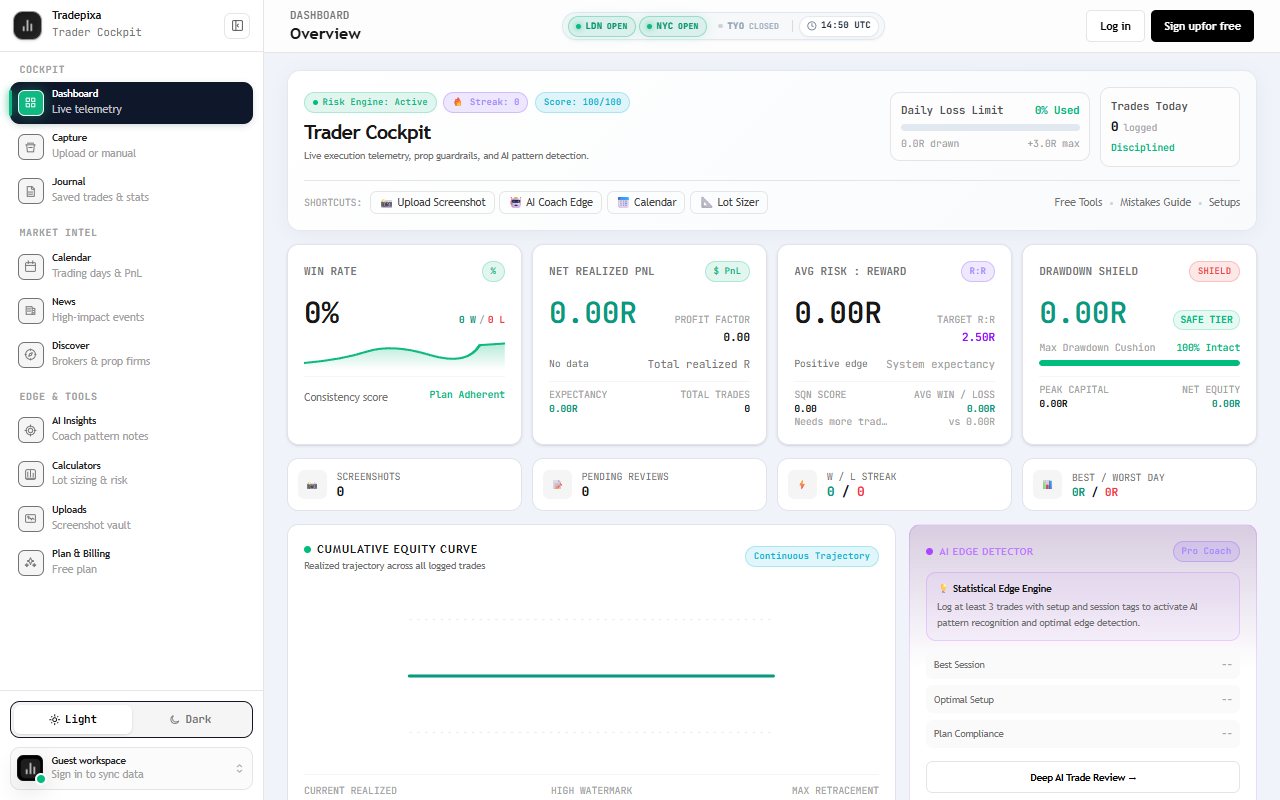Click the 14:50 UTC clock badge

click(x=838, y=26)
